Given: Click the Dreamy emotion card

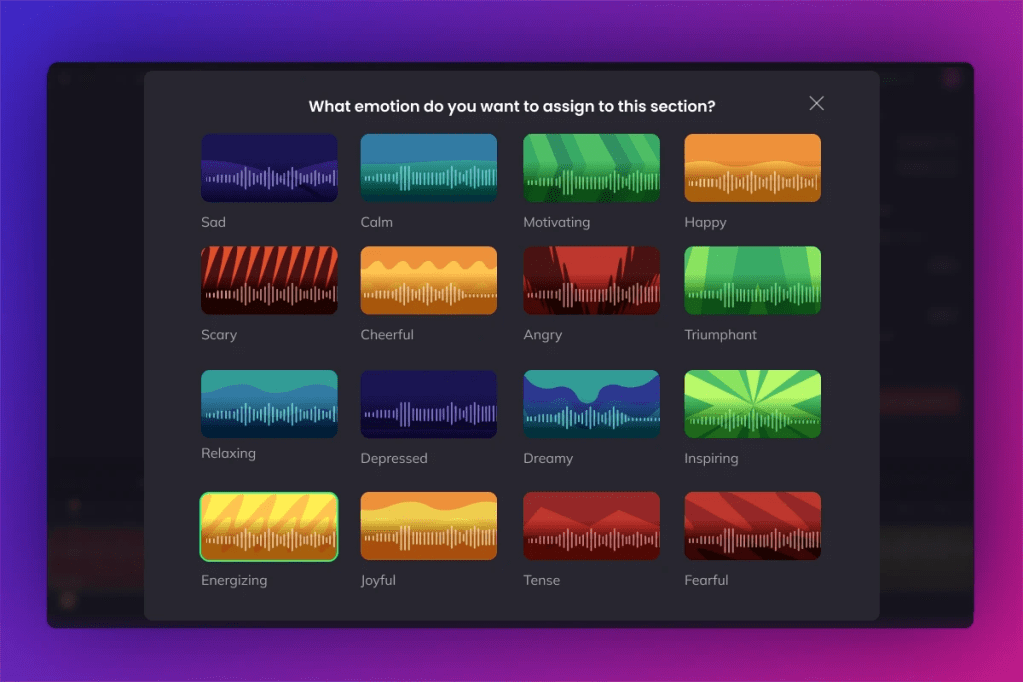Looking at the screenshot, I should pyautogui.click(x=591, y=404).
